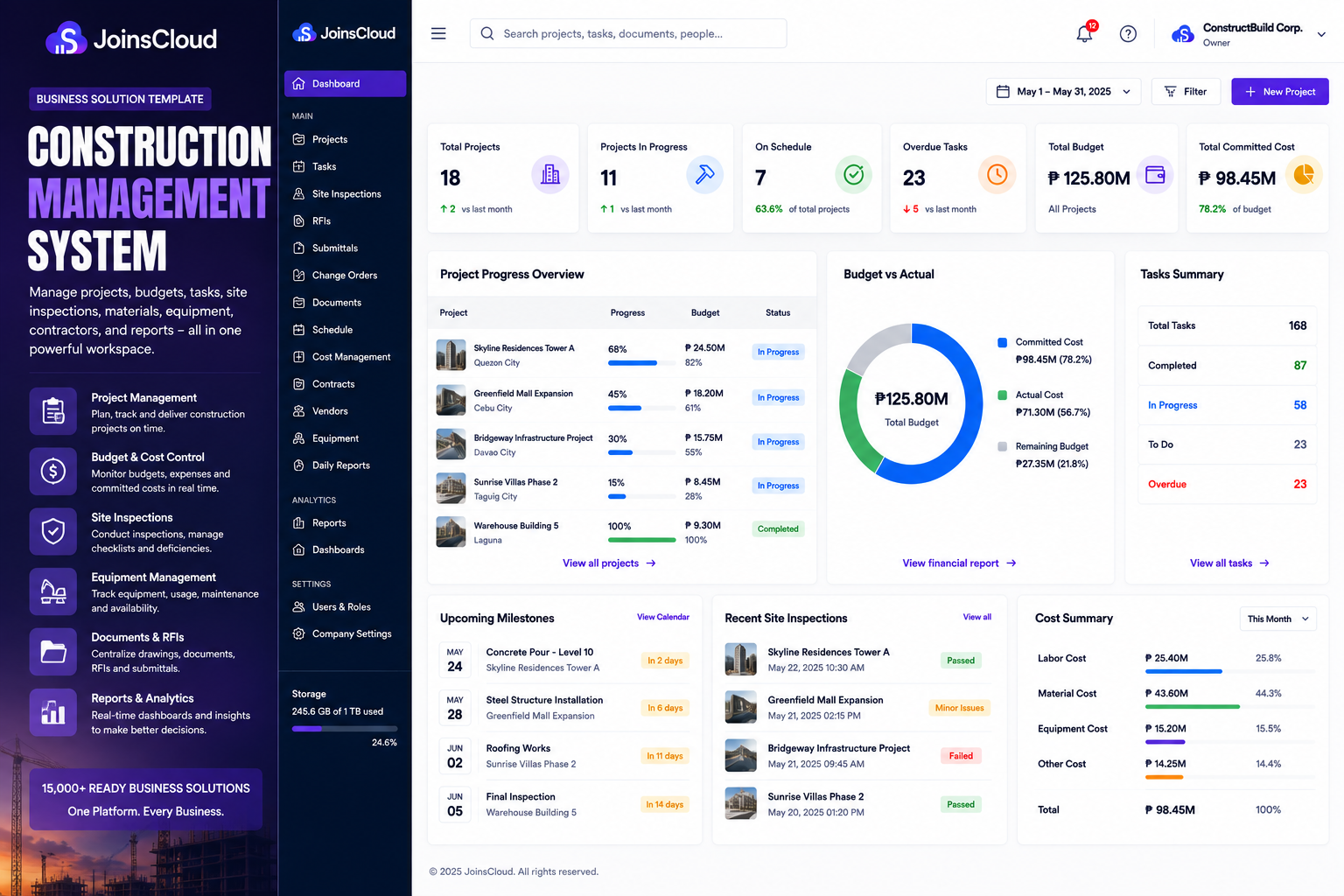Click the Company Settings gear icon
Screen dimensions: 1344x896
(299, 633)
